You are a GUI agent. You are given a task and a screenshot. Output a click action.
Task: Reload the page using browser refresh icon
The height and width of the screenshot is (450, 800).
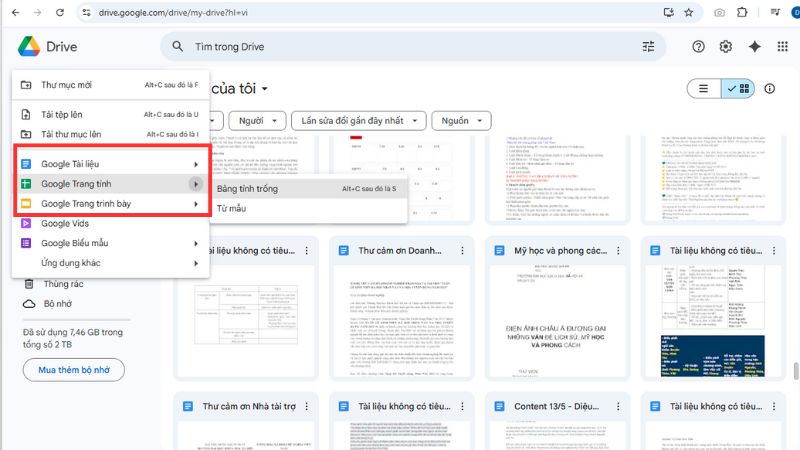click(60, 13)
